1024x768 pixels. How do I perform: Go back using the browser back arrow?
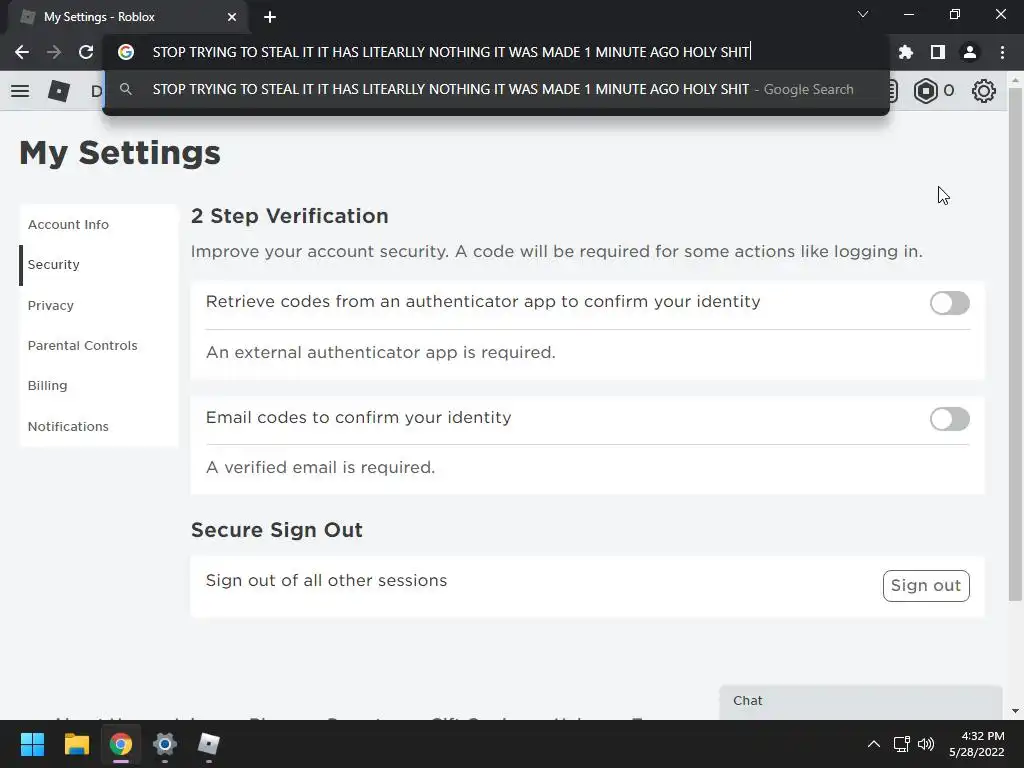coord(22,52)
